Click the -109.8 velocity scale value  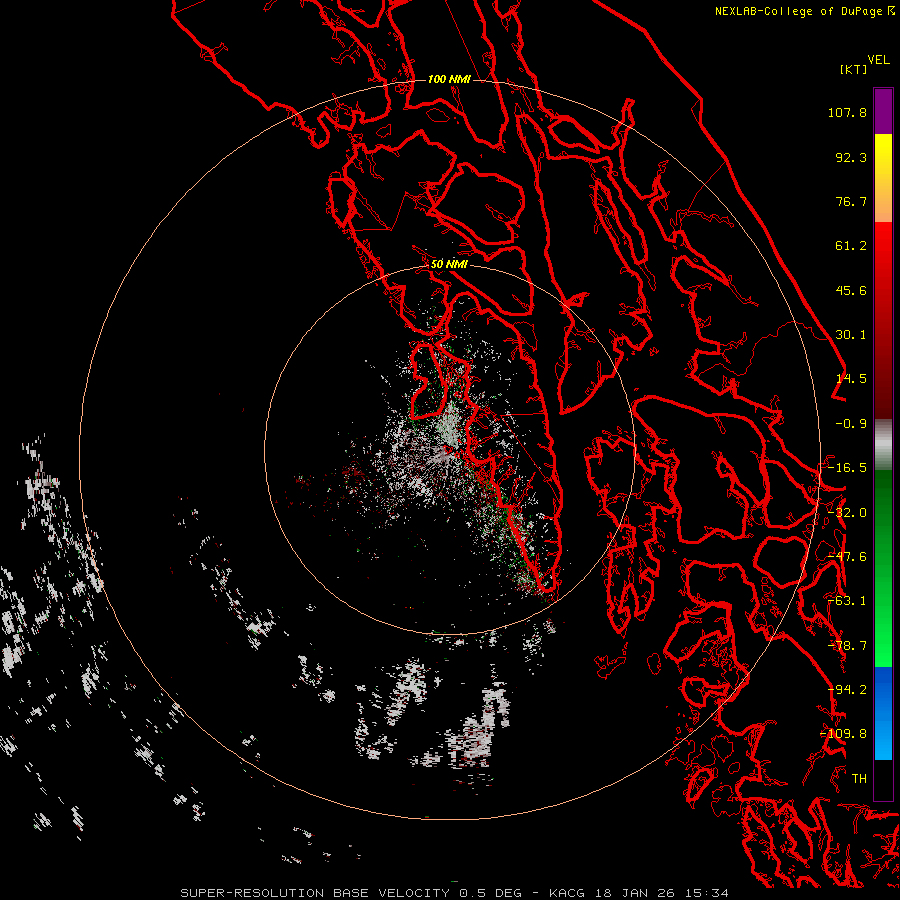tap(843, 734)
